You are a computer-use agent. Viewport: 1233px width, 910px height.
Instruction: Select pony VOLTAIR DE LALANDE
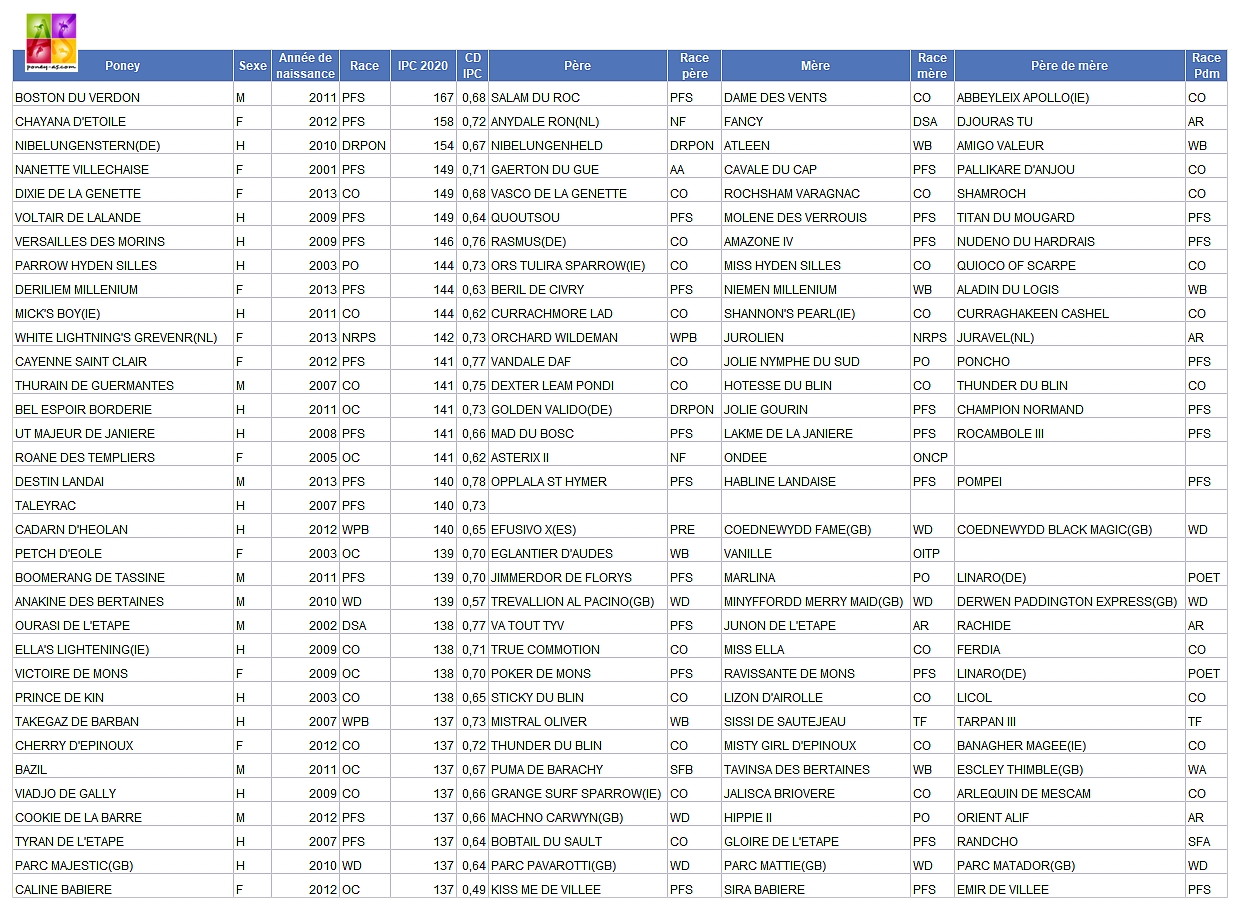(78, 218)
